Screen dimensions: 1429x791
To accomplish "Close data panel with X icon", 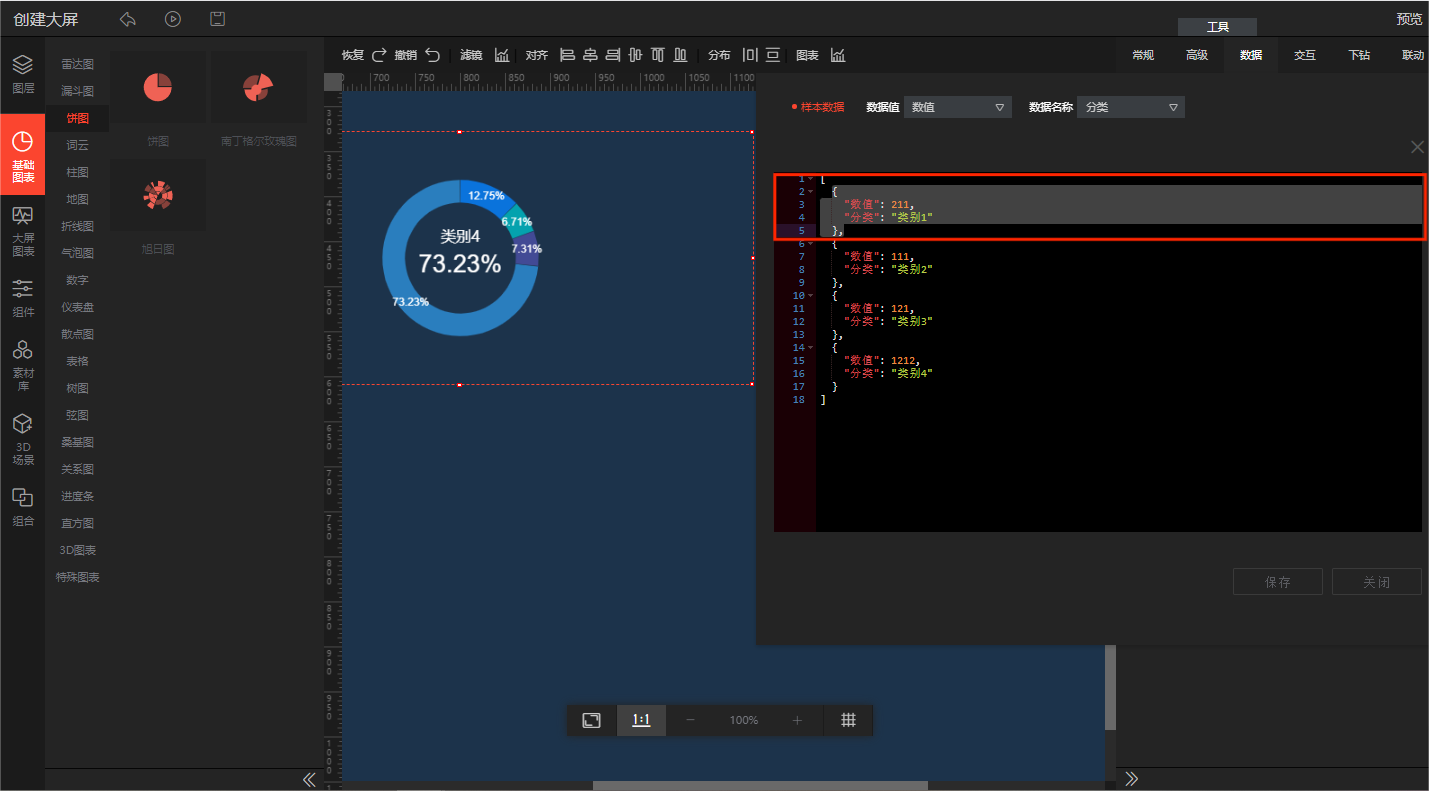I will pyautogui.click(x=1417, y=147).
